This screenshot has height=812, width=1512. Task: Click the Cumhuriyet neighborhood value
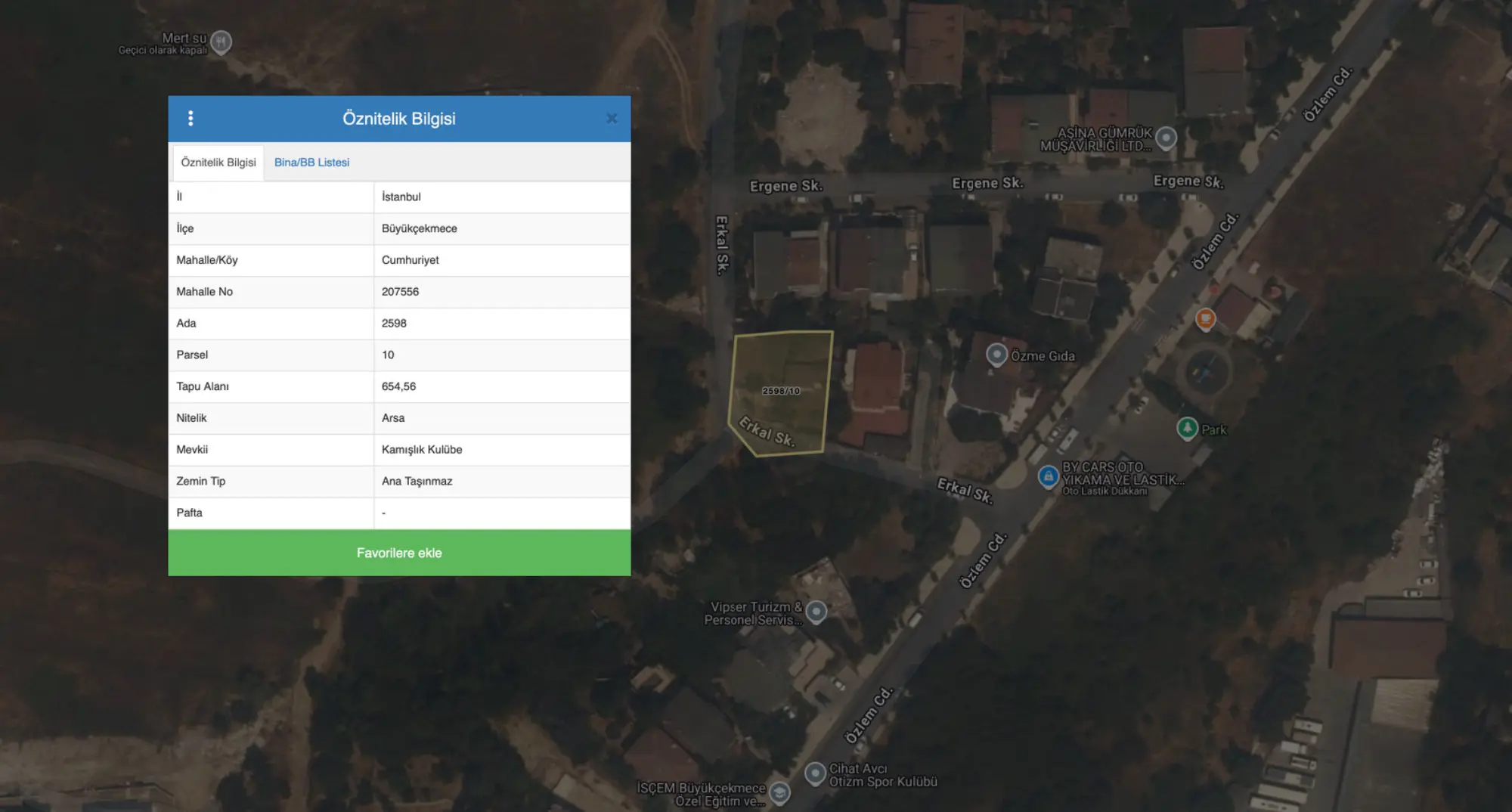[x=502, y=260]
